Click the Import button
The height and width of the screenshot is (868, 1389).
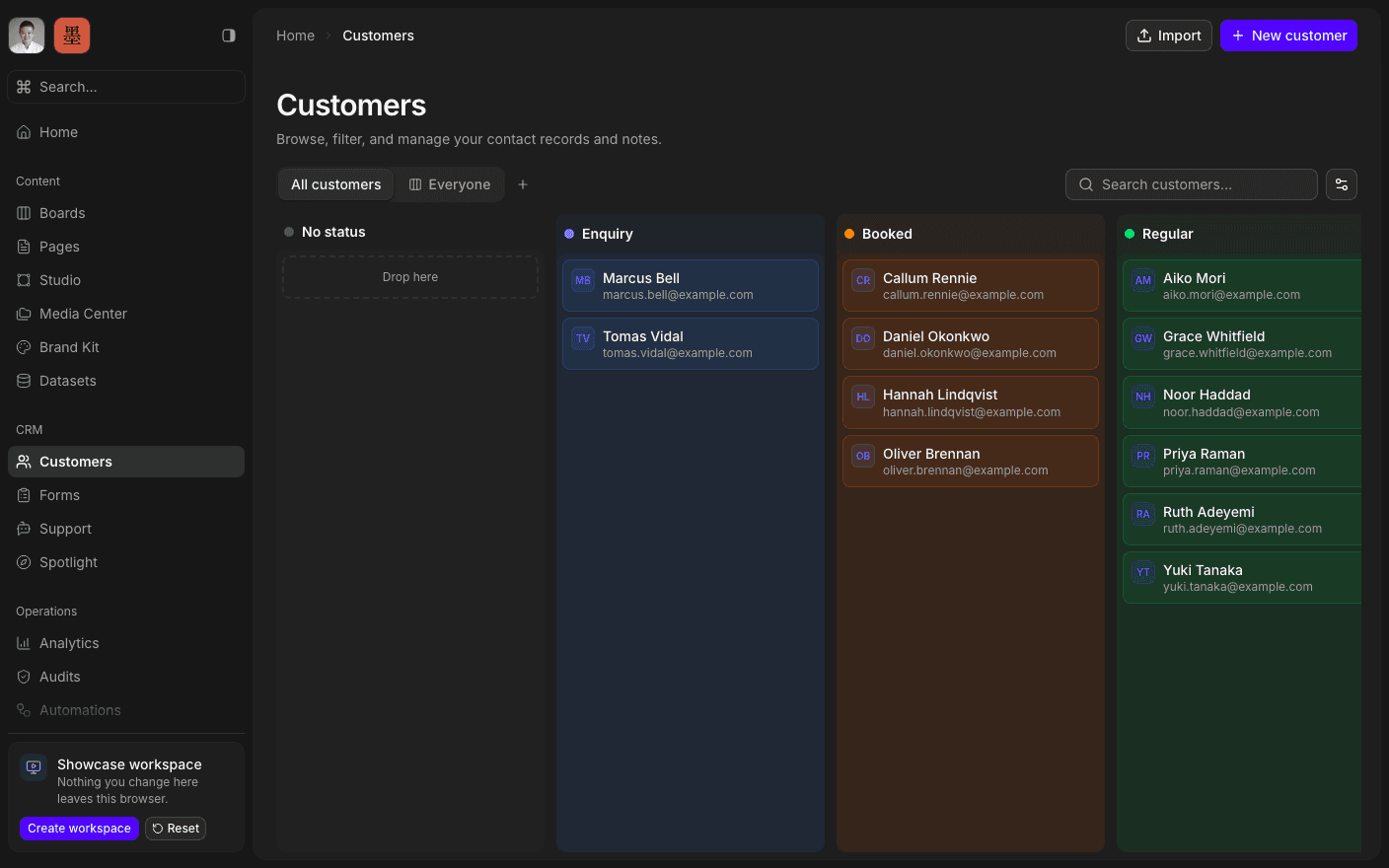pos(1169,36)
